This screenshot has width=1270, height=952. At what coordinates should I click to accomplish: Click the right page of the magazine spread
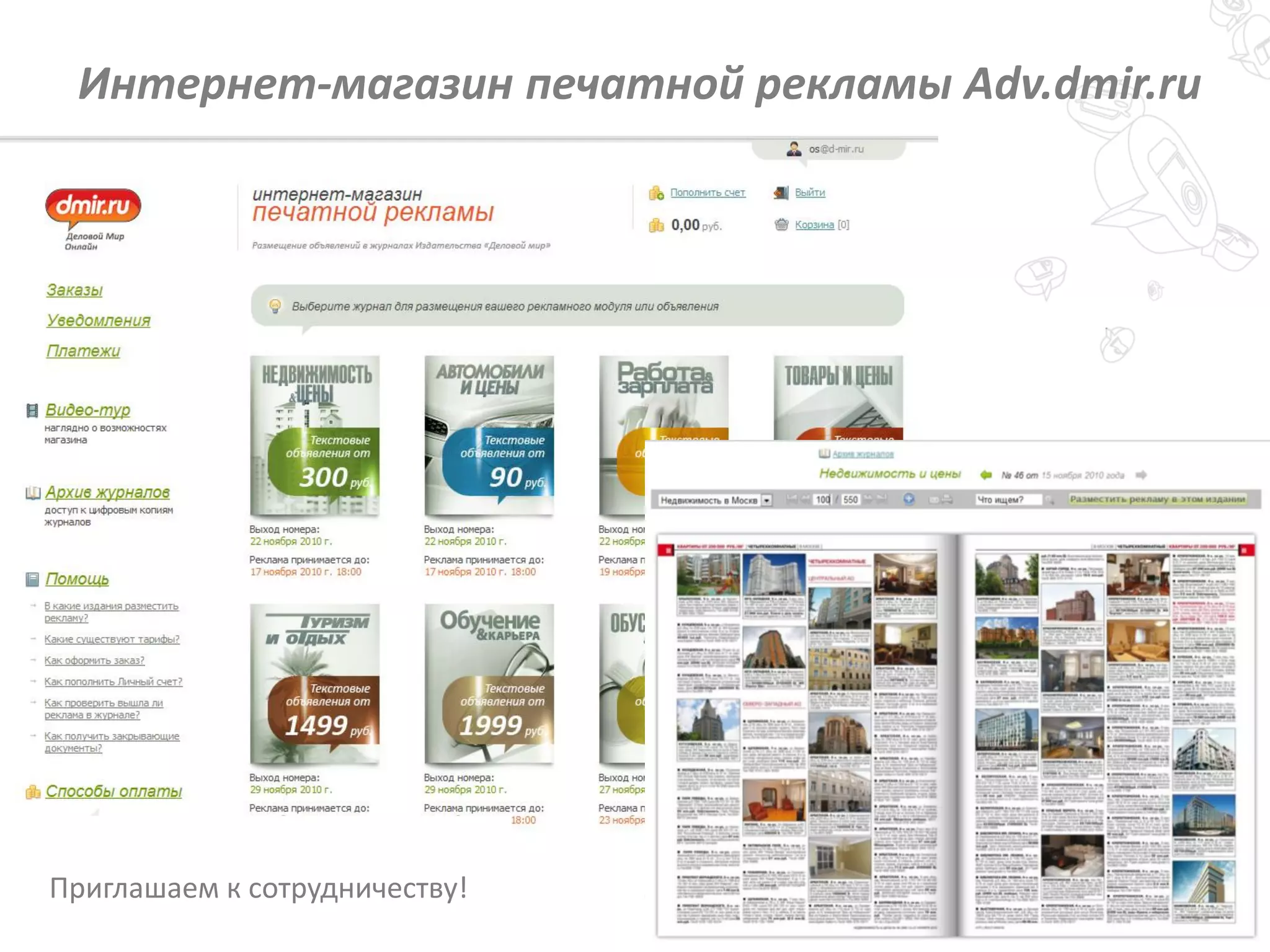tap(1107, 736)
